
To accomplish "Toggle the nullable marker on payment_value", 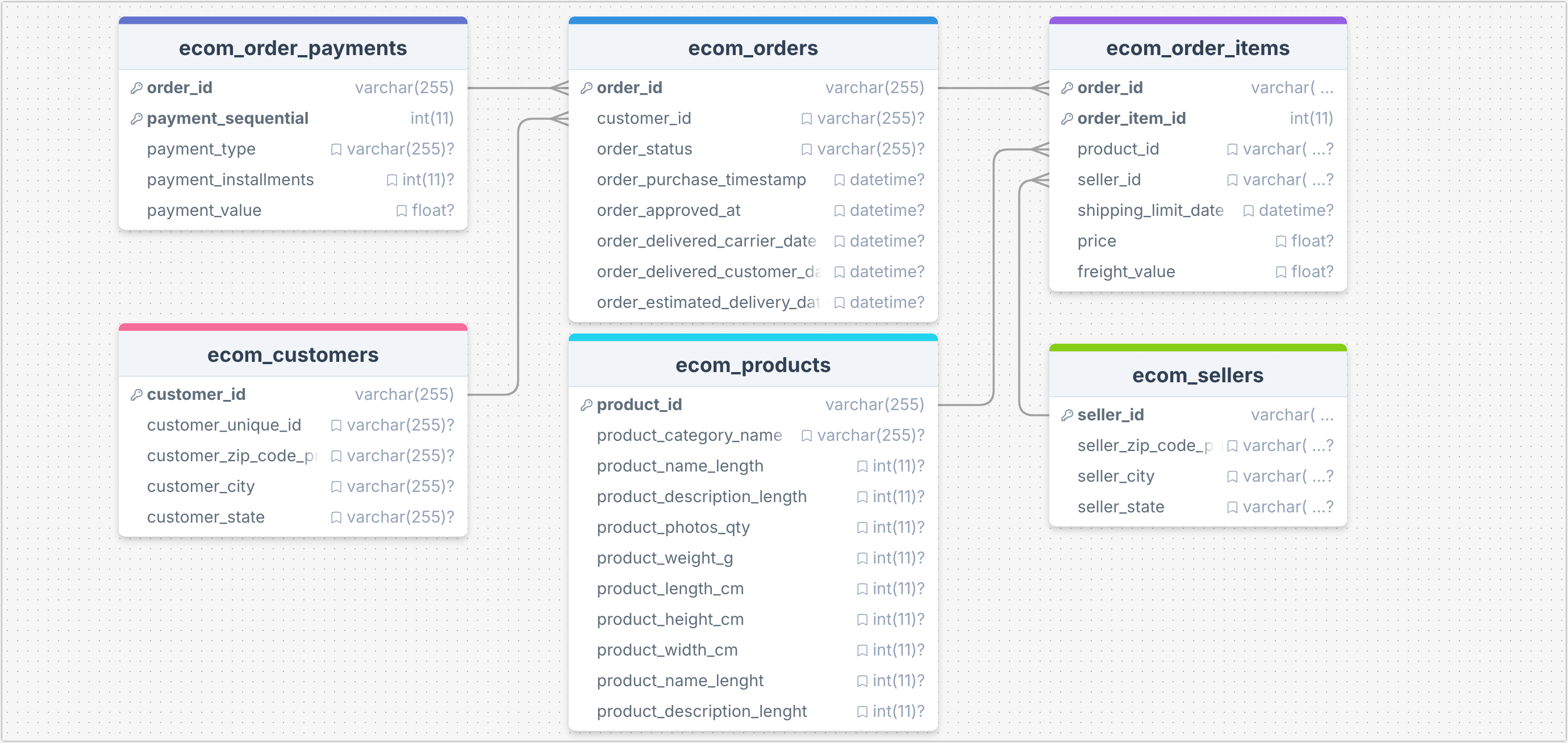I will 402,210.
